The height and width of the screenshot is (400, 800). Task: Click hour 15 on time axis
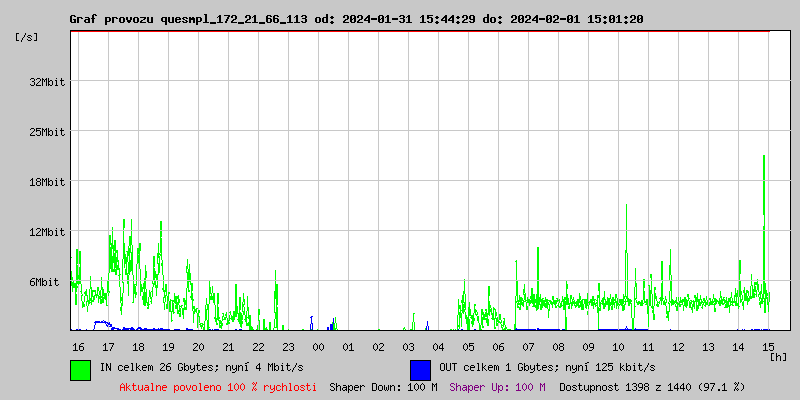tap(768, 347)
